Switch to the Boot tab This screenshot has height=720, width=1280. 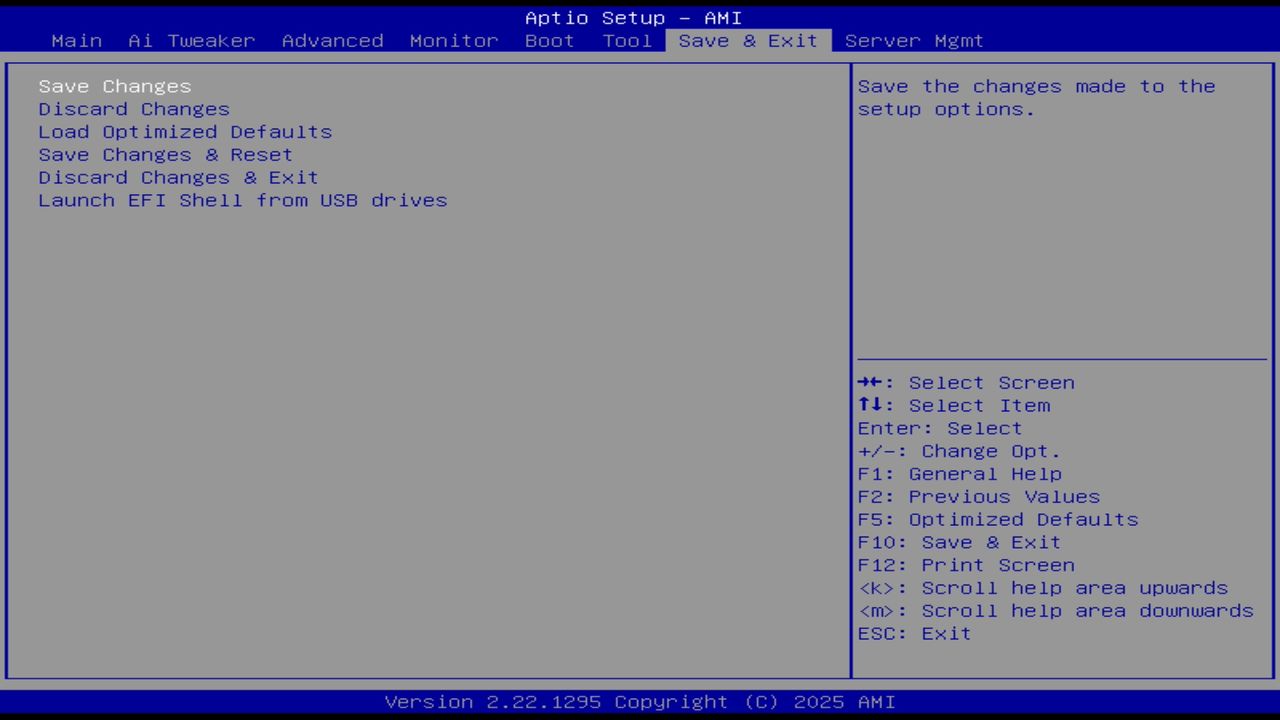[549, 41]
